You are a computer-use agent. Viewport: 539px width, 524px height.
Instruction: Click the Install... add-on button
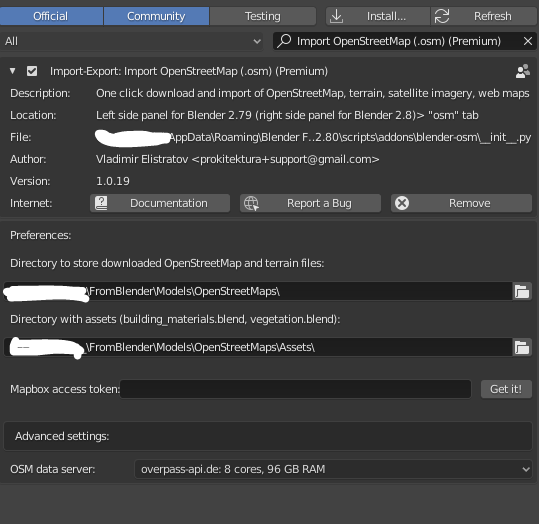point(378,16)
